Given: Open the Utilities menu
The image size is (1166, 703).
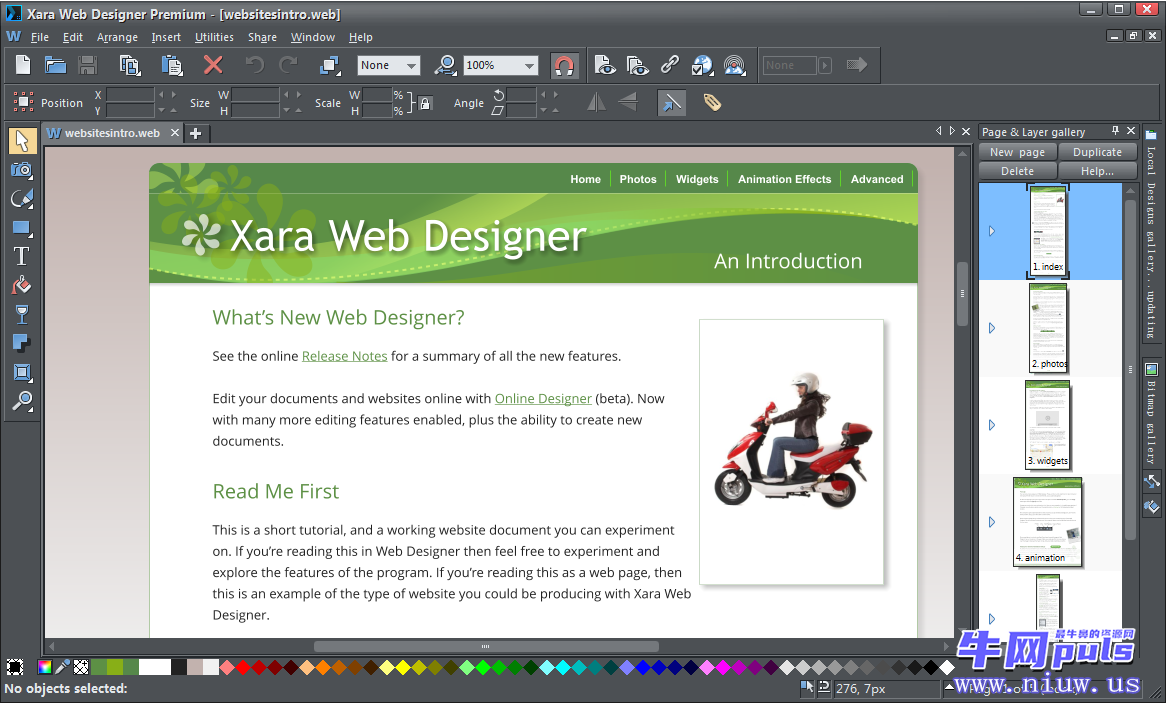Looking at the screenshot, I should (214, 37).
